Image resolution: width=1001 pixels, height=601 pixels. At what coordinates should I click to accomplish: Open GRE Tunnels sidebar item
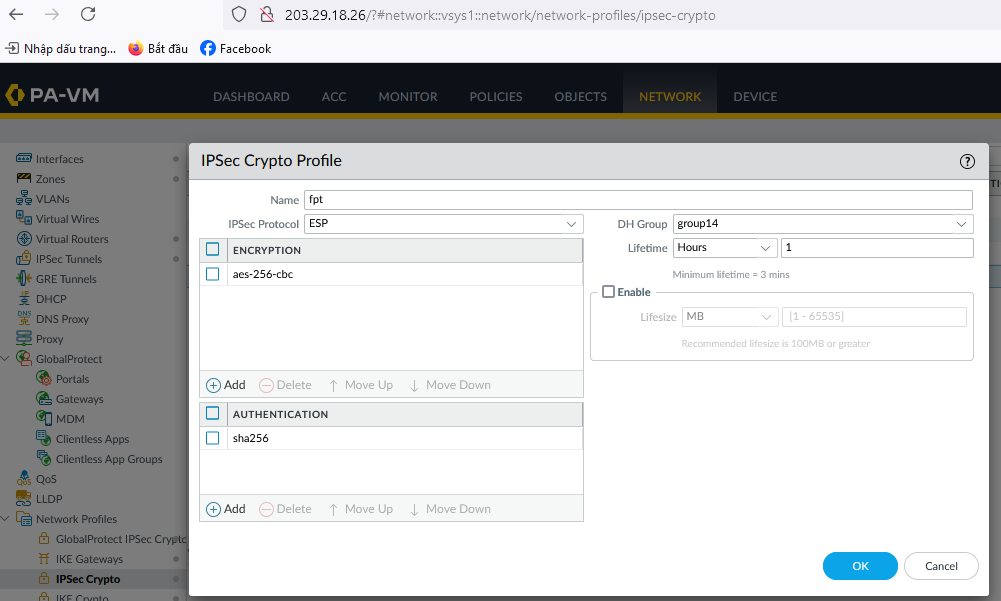65,279
